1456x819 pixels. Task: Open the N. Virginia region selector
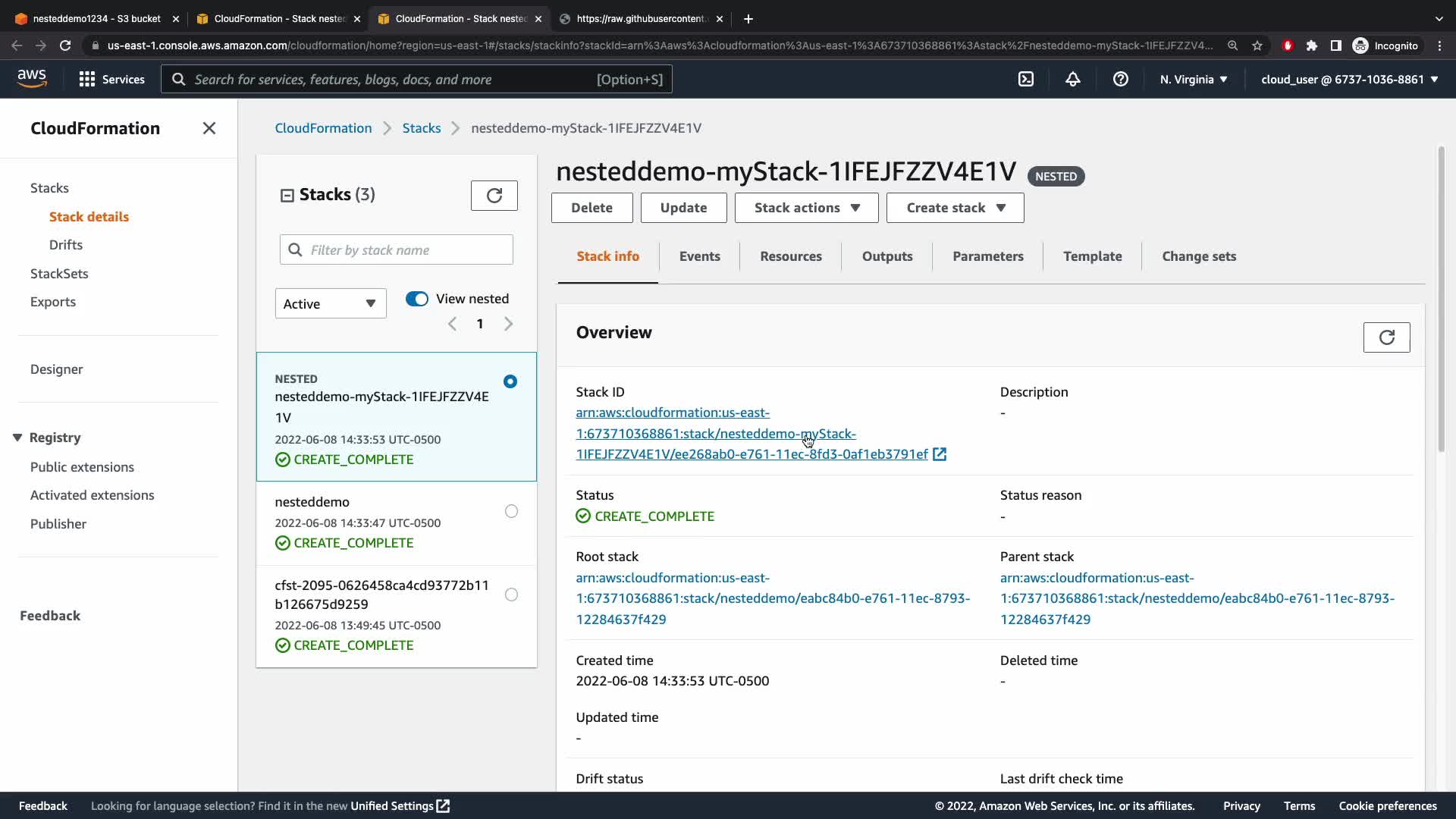[1193, 79]
